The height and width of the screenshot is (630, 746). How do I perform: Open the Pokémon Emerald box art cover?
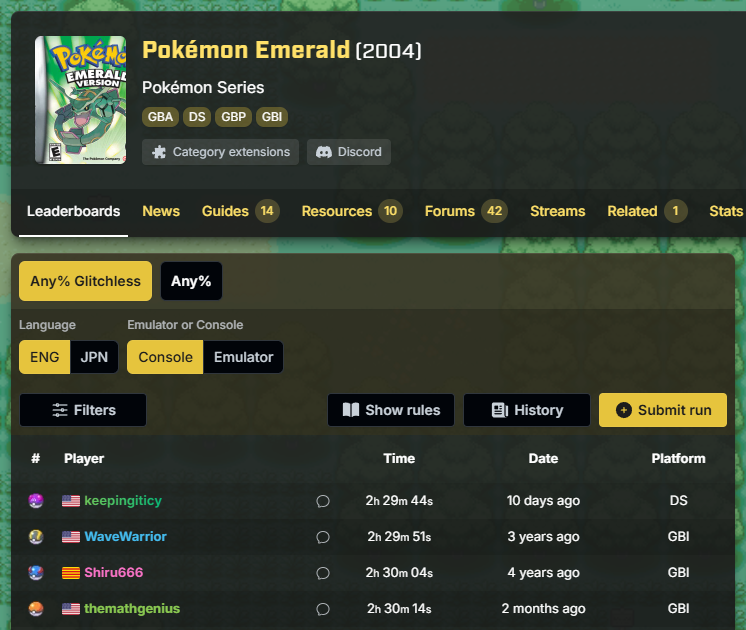pyautogui.click(x=80, y=100)
